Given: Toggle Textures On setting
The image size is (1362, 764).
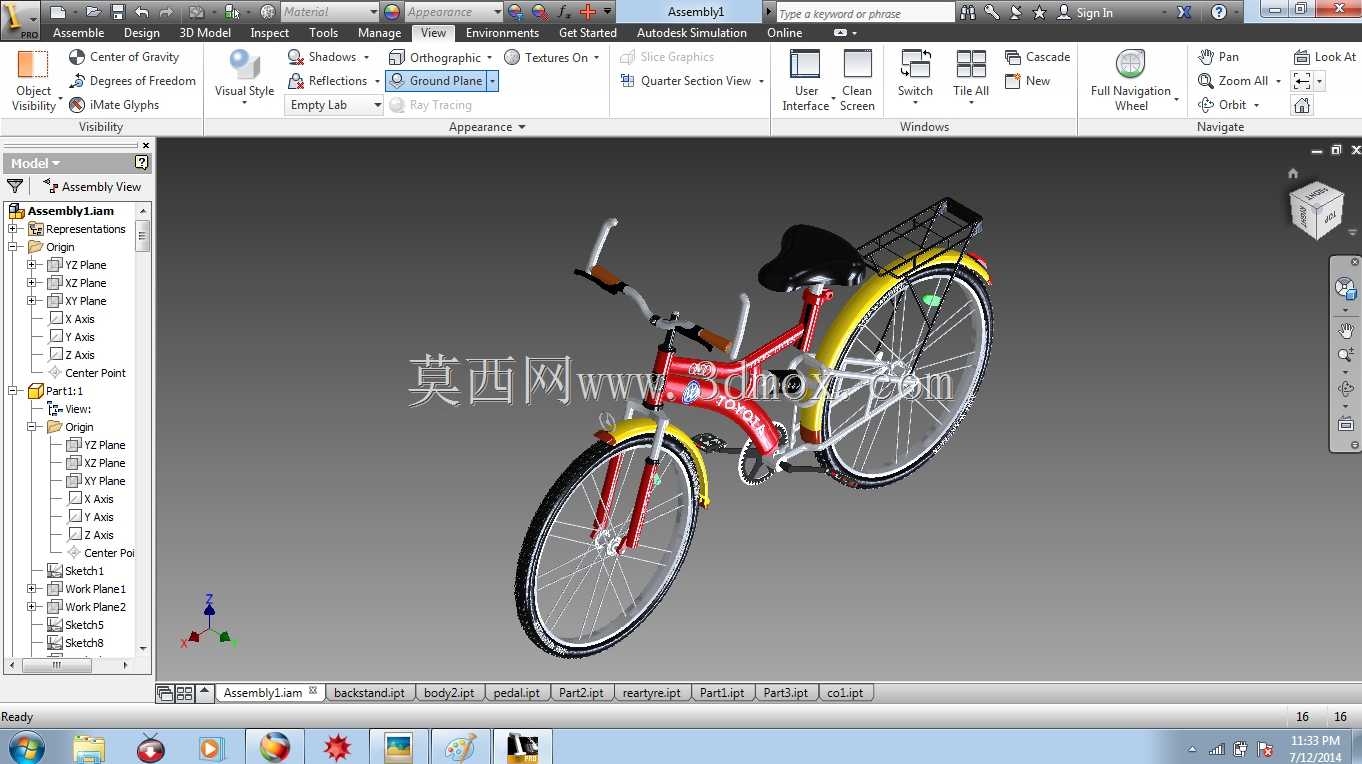Looking at the screenshot, I should [546, 57].
